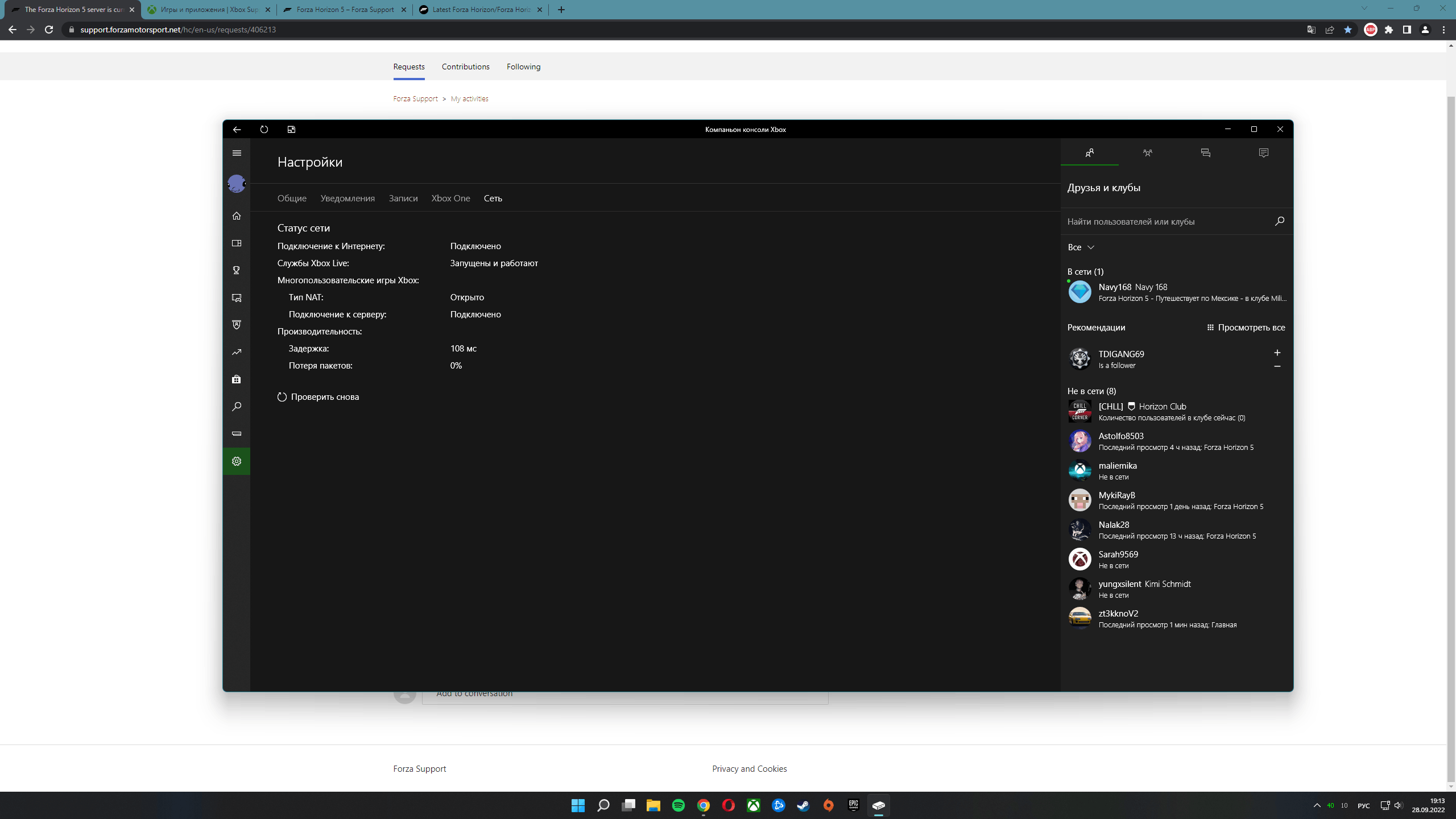The image size is (1456, 819).
Task: Open Astolfo8503 friend entry
Action: click(x=1177, y=441)
